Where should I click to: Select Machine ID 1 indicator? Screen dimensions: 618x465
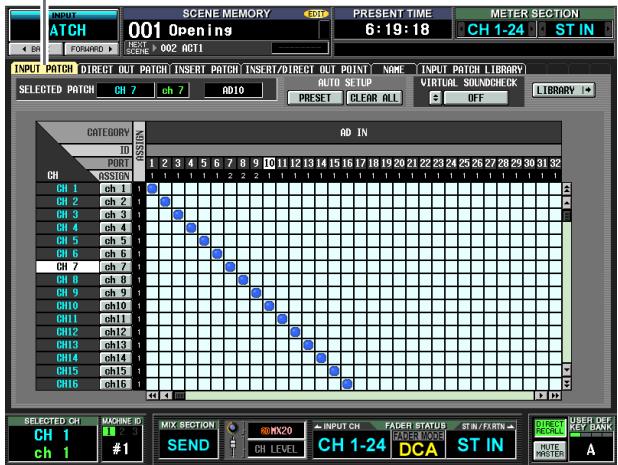point(108,432)
